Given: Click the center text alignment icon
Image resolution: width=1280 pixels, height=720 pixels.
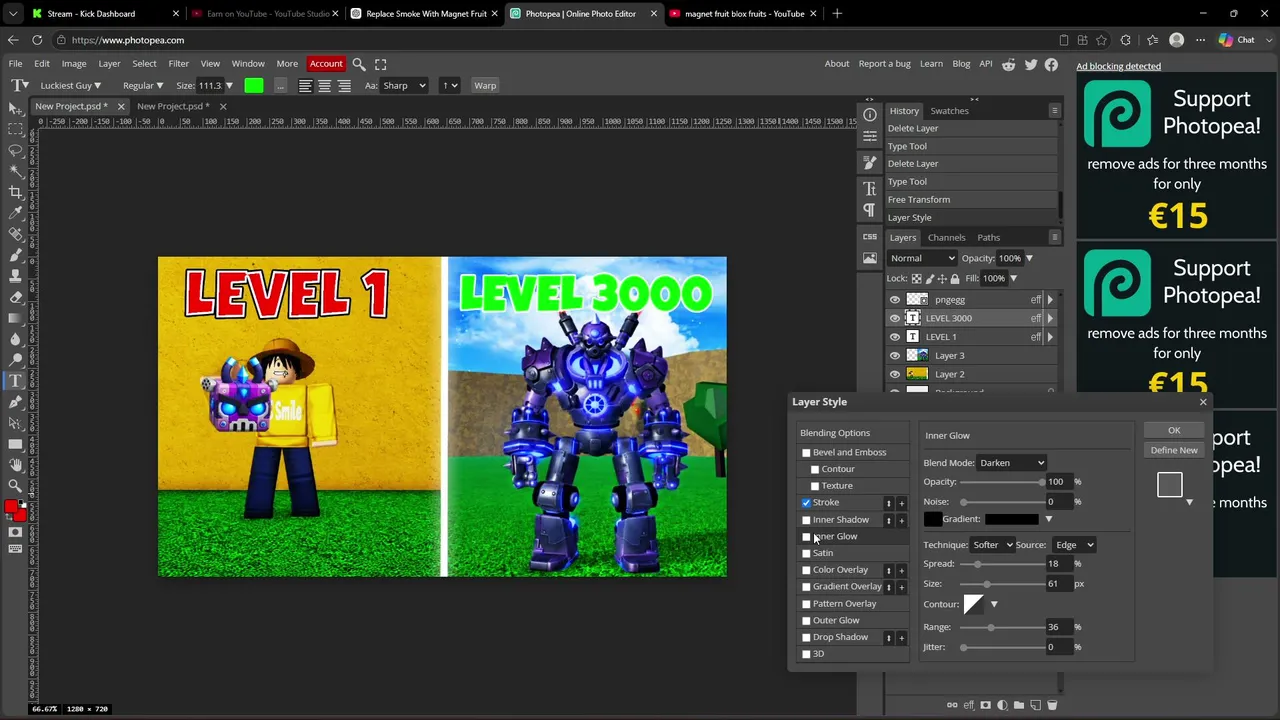Looking at the screenshot, I should [x=324, y=86].
